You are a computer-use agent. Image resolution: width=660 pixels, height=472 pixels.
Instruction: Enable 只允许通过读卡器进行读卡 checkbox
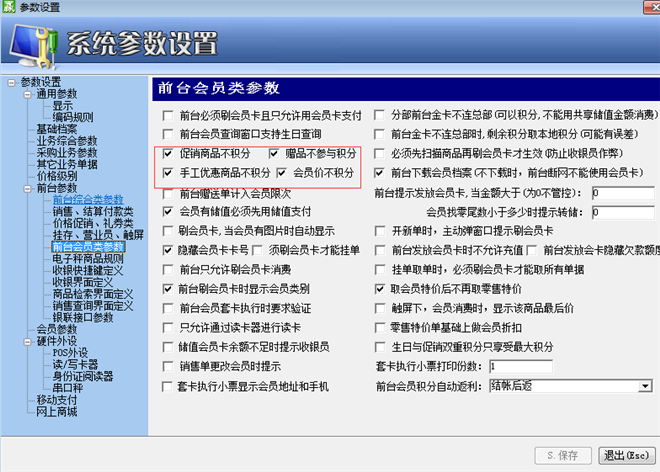[x=168, y=328]
